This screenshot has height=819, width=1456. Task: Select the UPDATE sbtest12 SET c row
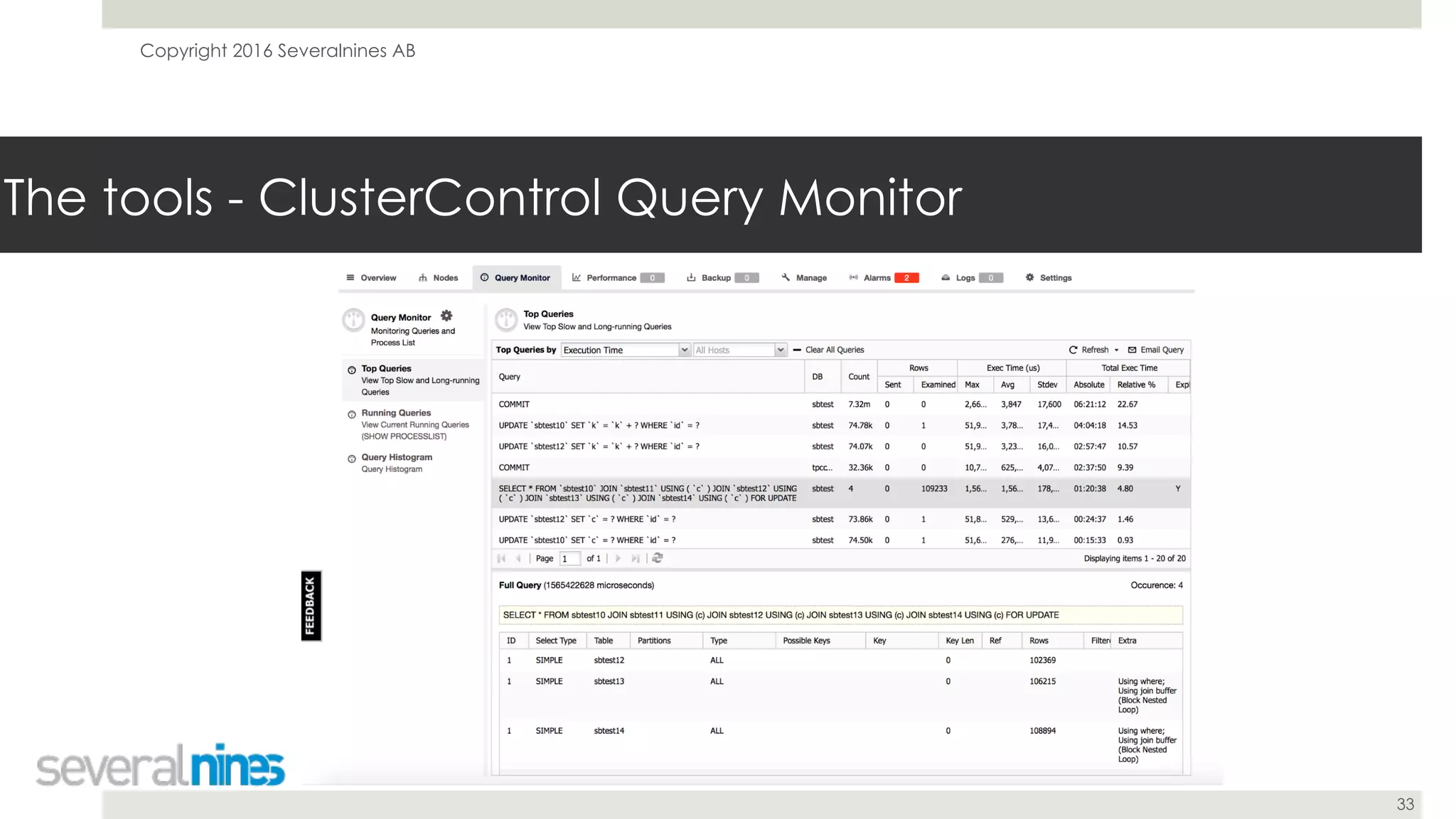[842, 519]
